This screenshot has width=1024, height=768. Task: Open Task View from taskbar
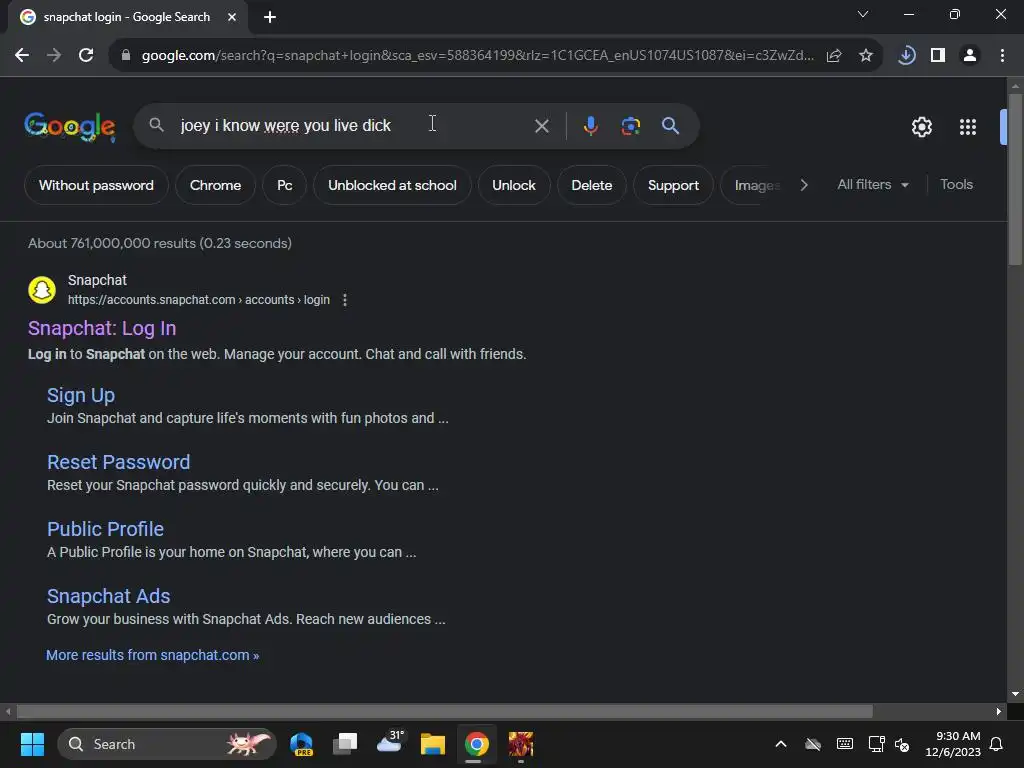(x=345, y=744)
